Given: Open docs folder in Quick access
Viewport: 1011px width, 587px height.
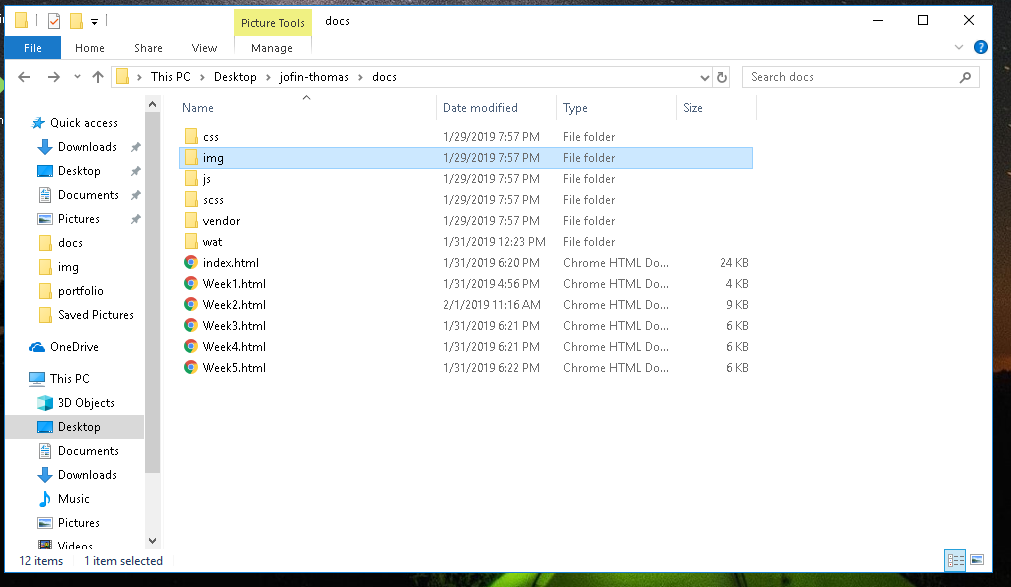Looking at the screenshot, I should (70, 243).
